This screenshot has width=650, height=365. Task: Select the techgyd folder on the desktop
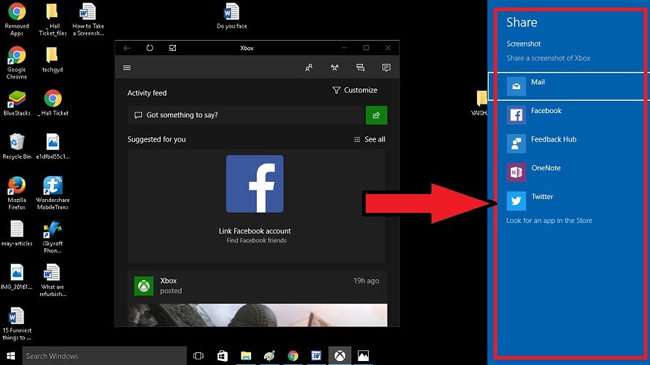[52, 60]
